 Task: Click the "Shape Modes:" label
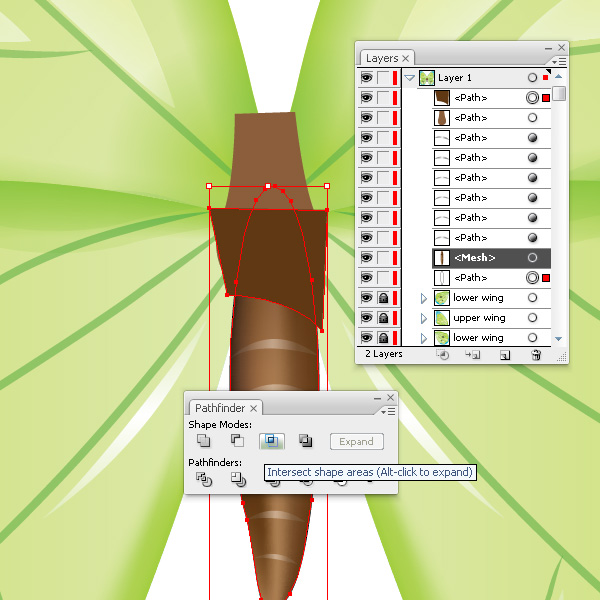click(220, 424)
